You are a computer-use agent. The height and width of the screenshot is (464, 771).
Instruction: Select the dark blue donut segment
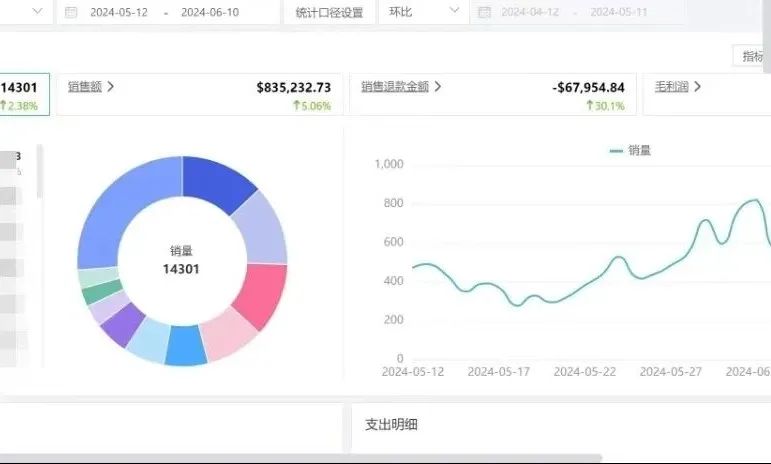point(216,181)
